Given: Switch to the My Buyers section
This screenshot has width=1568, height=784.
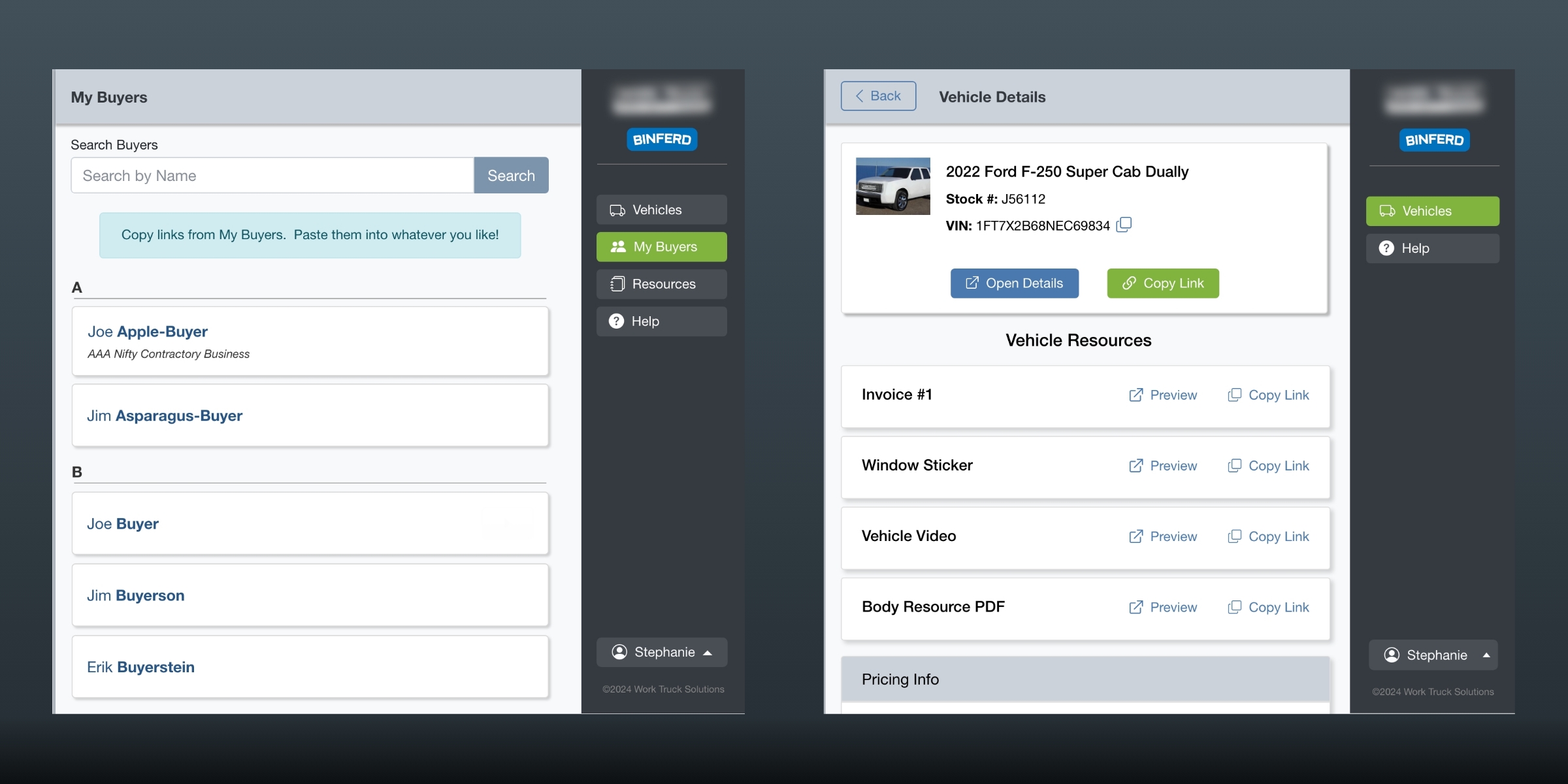Looking at the screenshot, I should (x=661, y=247).
